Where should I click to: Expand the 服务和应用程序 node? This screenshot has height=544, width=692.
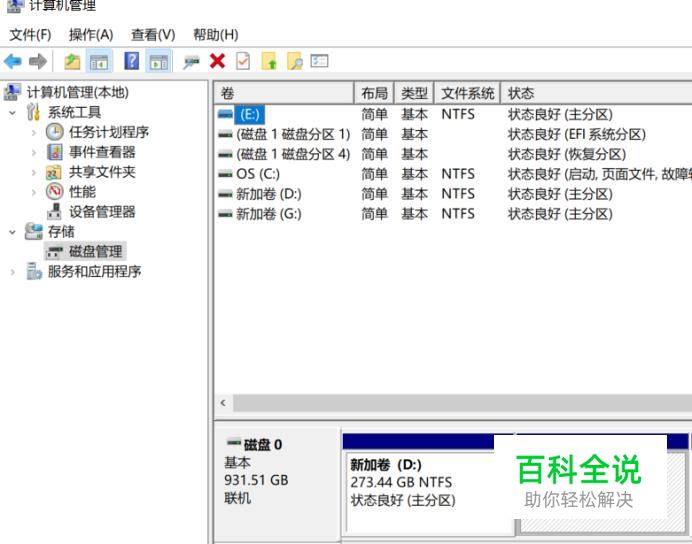tap(12, 272)
